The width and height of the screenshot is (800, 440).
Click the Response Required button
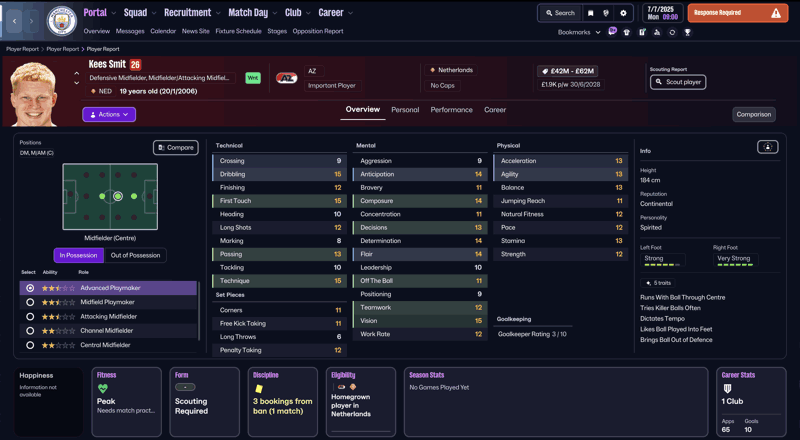(738, 13)
